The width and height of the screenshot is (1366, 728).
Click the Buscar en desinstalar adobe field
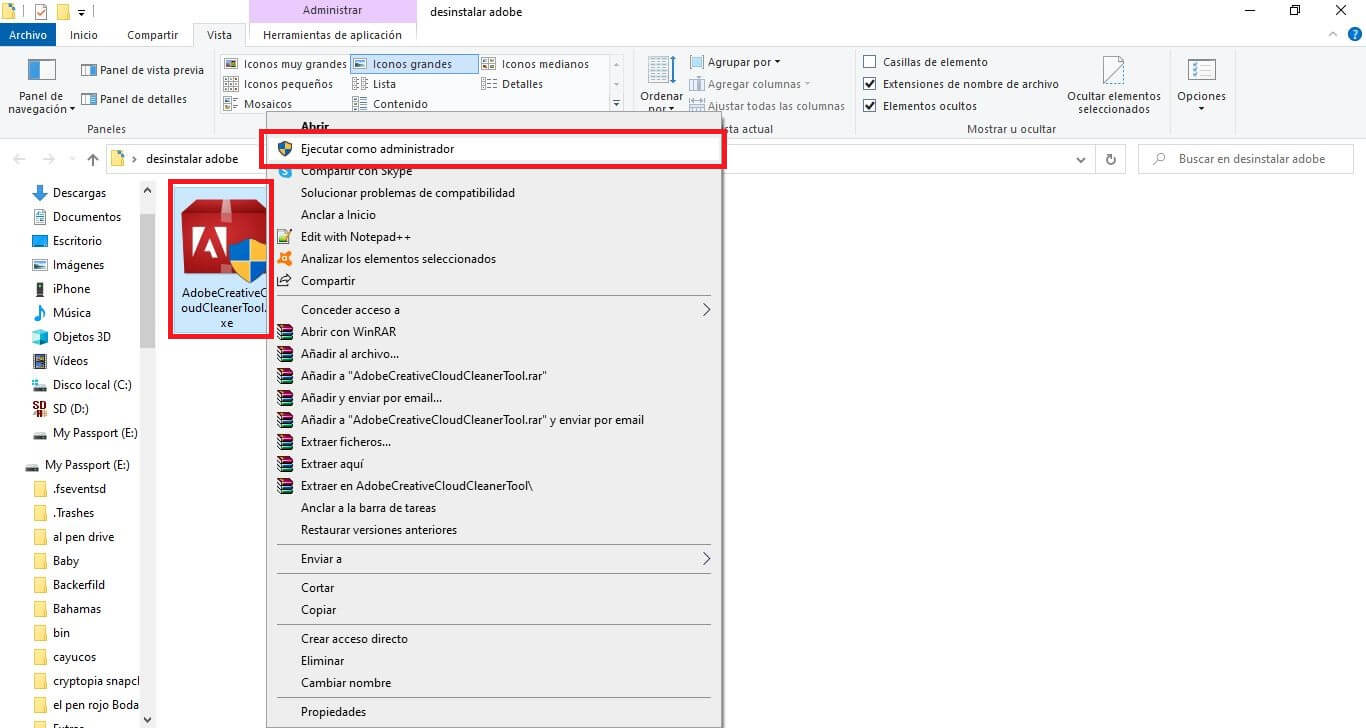[x=1246, y=159]
